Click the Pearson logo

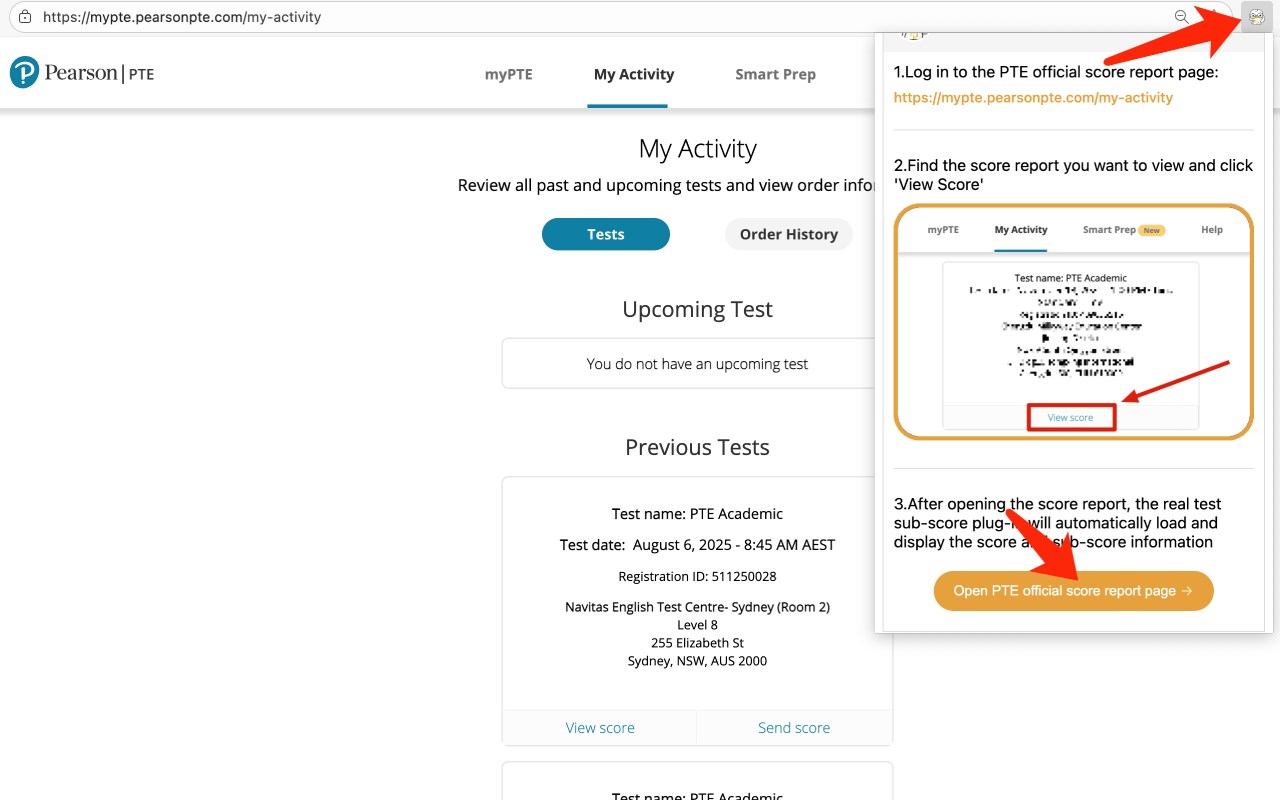pos(82,73)
